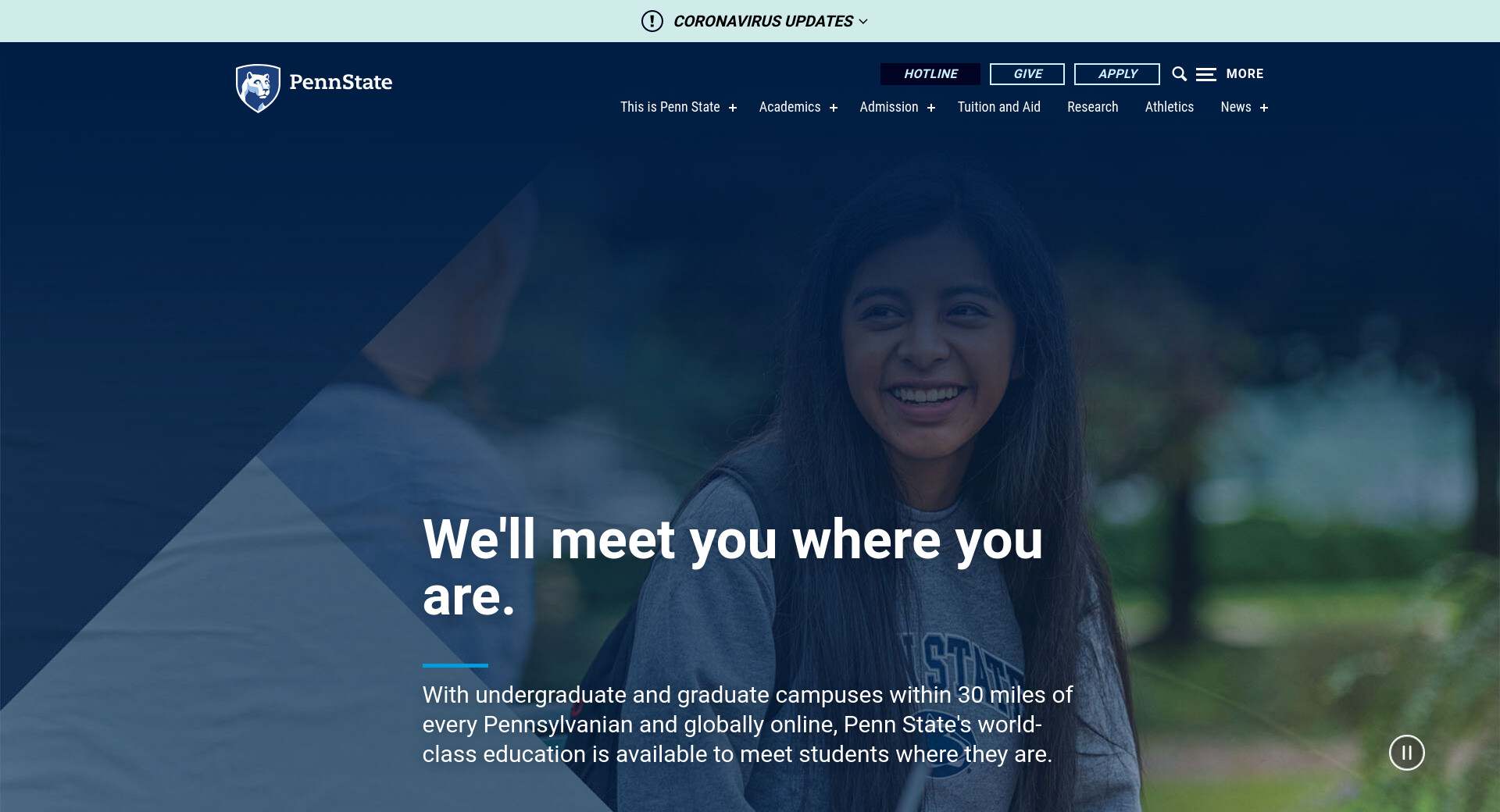The image size is (1500, 812).
Task: Open the hamburger MORE menu icon
Action: (x=1205, y=74)
